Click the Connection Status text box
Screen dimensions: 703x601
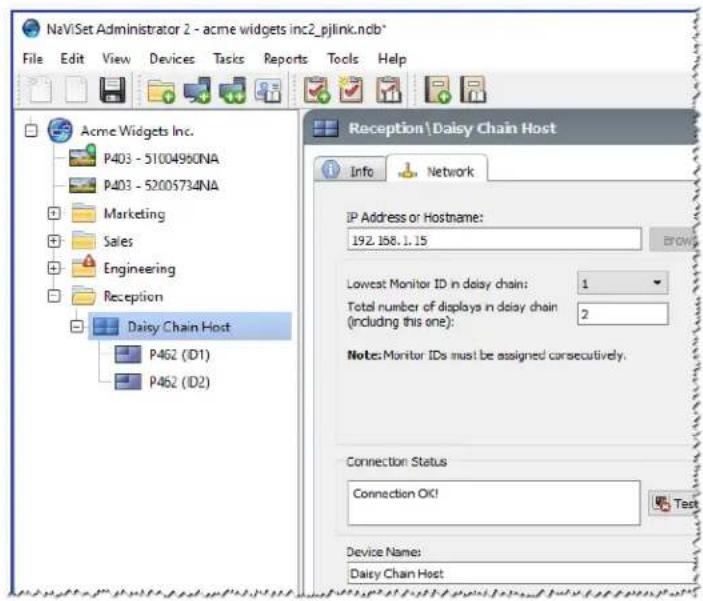[x=494, y=502]
